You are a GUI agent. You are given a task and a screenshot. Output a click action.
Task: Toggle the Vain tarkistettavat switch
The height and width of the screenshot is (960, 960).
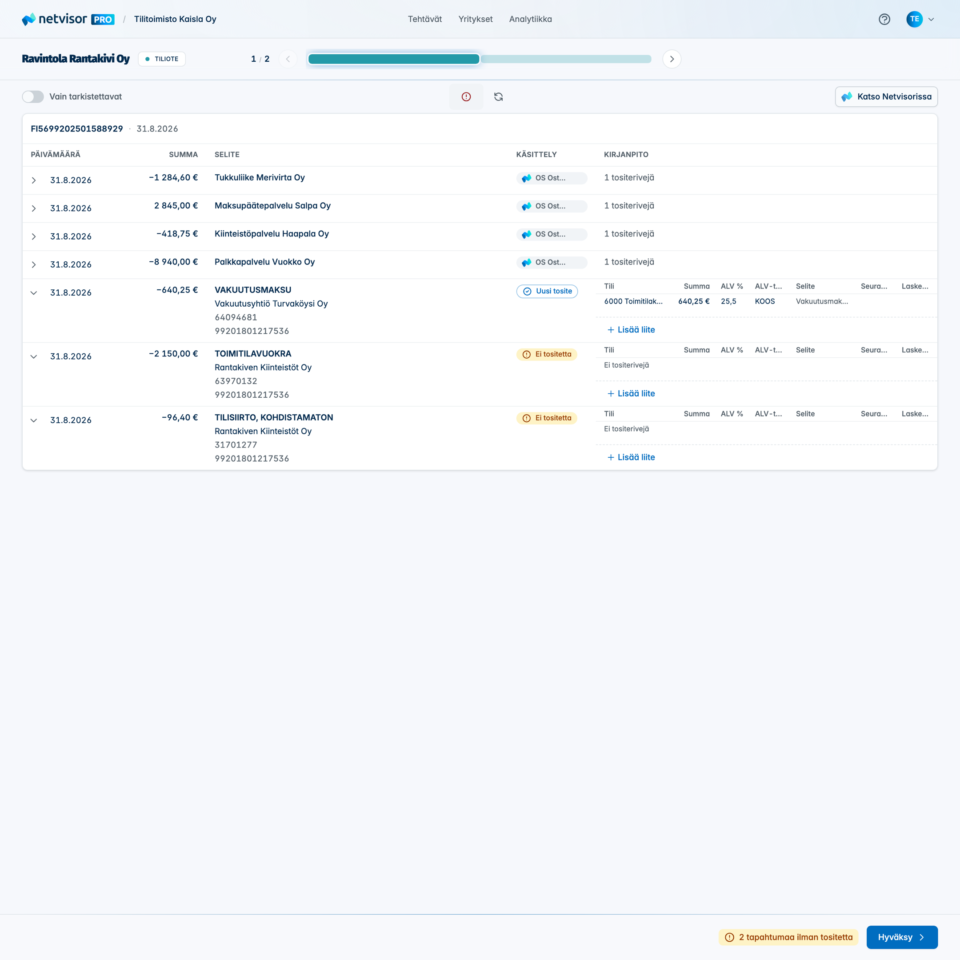(33, 97)
